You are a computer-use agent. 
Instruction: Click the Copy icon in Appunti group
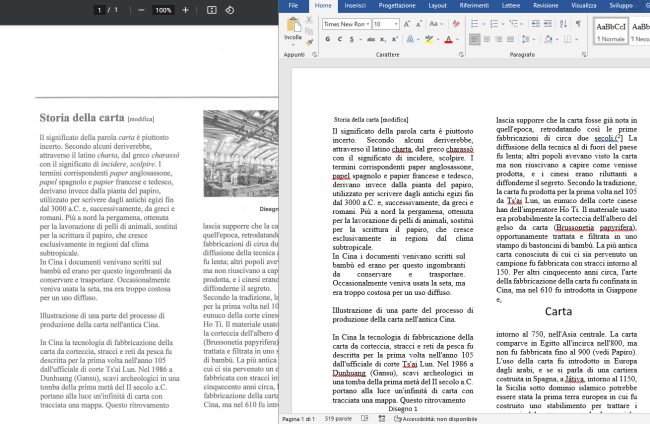pyautogui.click(x=309, y=31)
